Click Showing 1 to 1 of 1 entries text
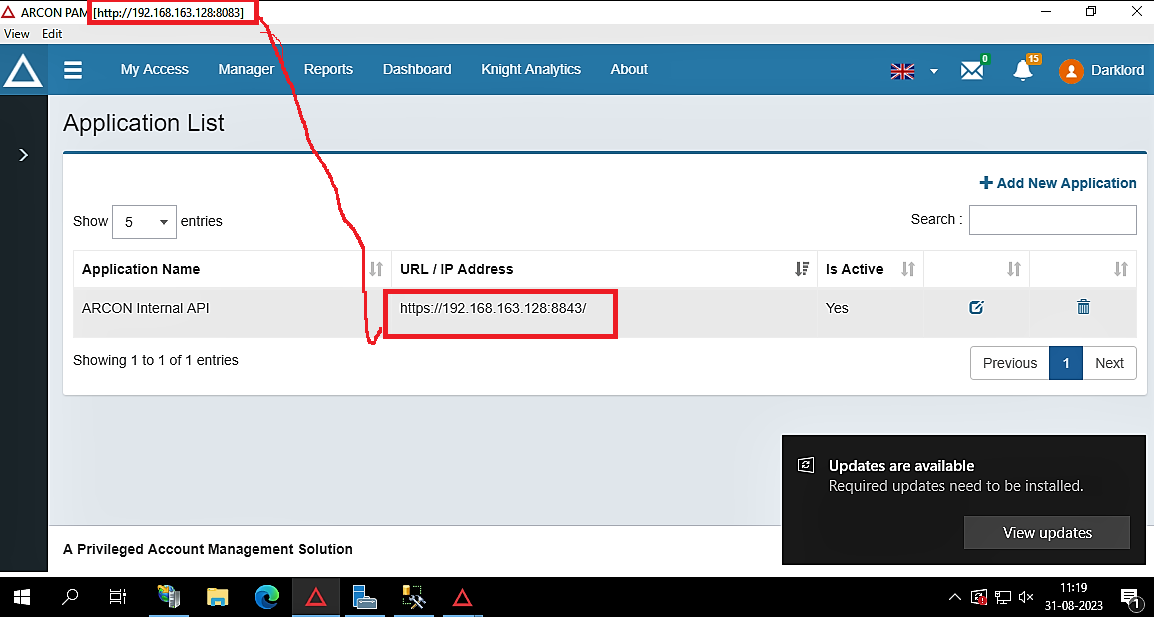 (156, 360)
